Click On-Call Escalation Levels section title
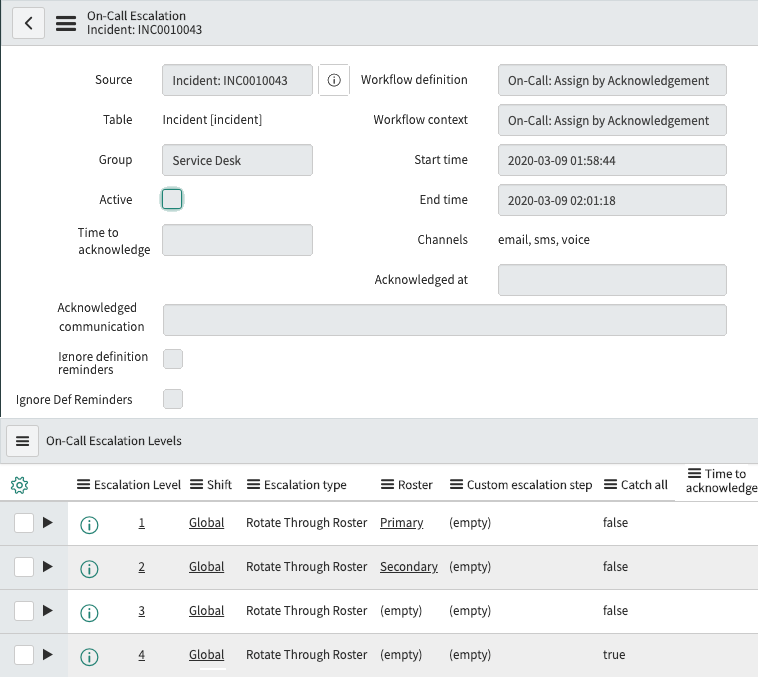This screenshot has width=758, height=678. pyautogui.click(x=114, y=441)
